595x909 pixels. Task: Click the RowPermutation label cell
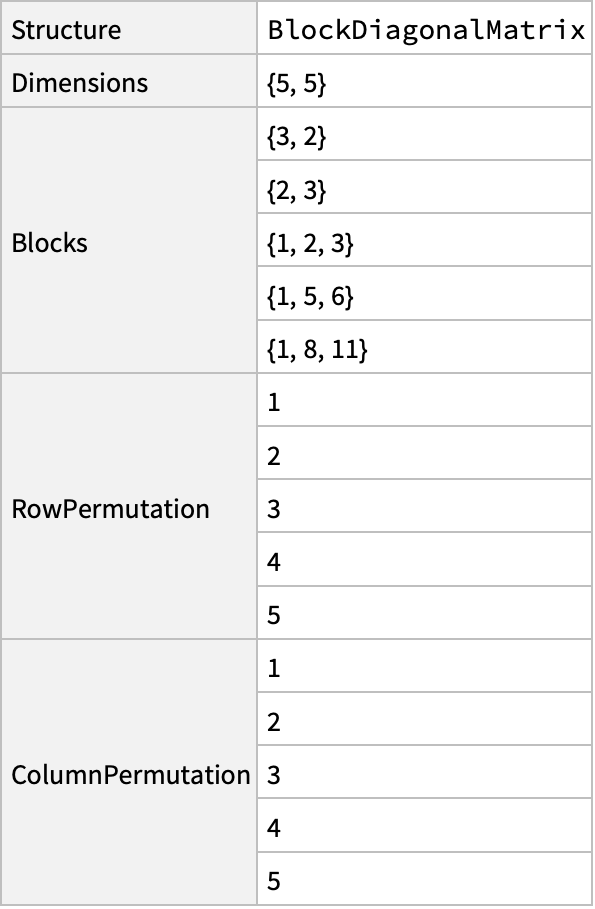129,507
